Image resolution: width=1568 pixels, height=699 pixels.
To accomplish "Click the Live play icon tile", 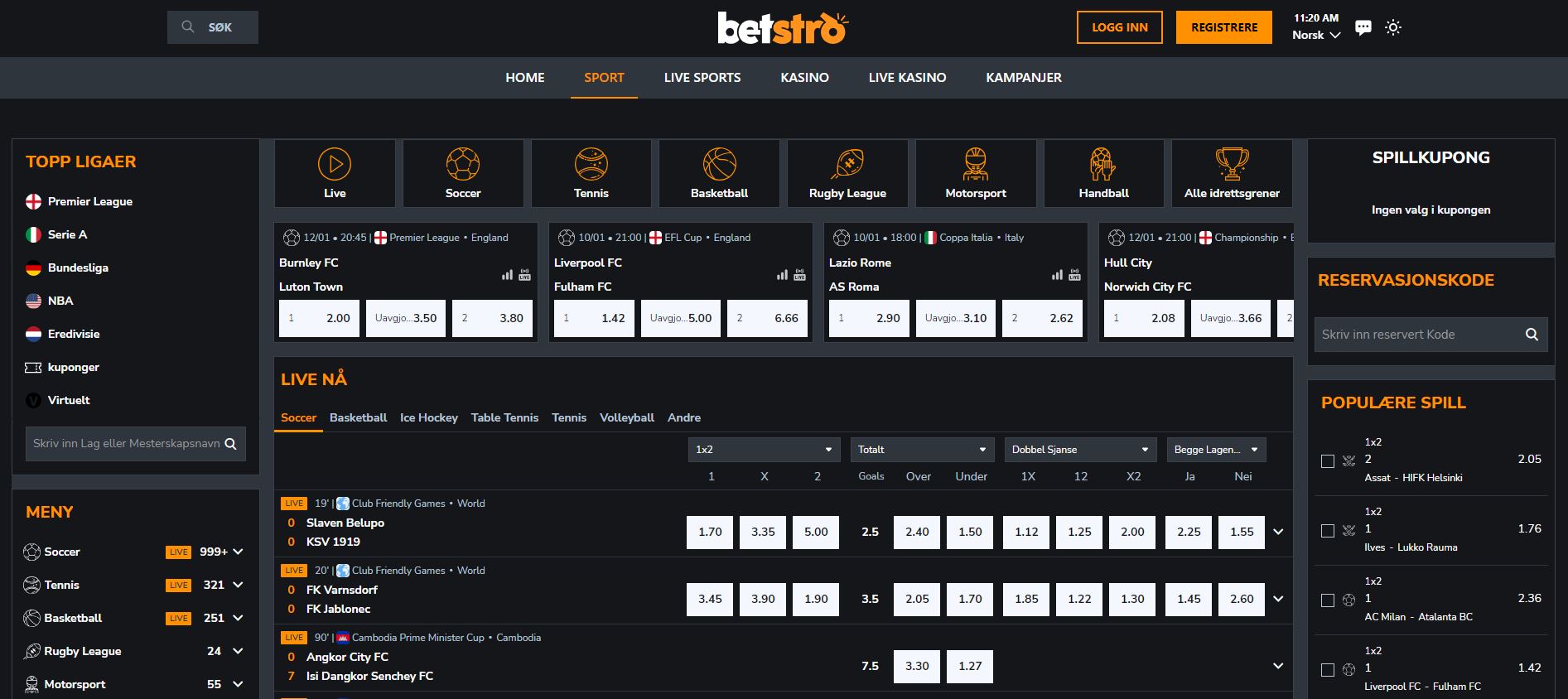I will [x=335, y=172].
